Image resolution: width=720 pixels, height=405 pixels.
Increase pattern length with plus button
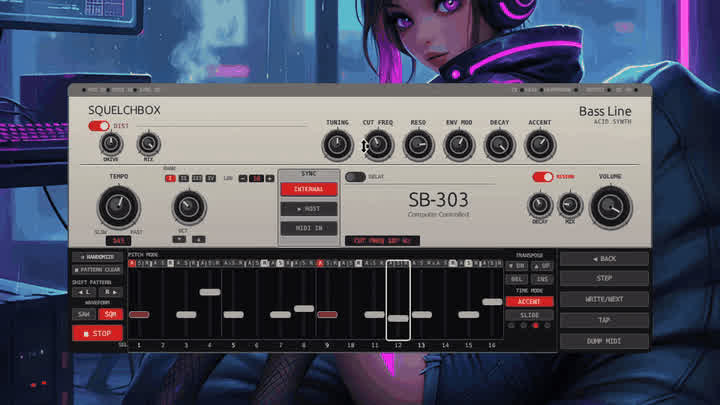pos(270,178)
